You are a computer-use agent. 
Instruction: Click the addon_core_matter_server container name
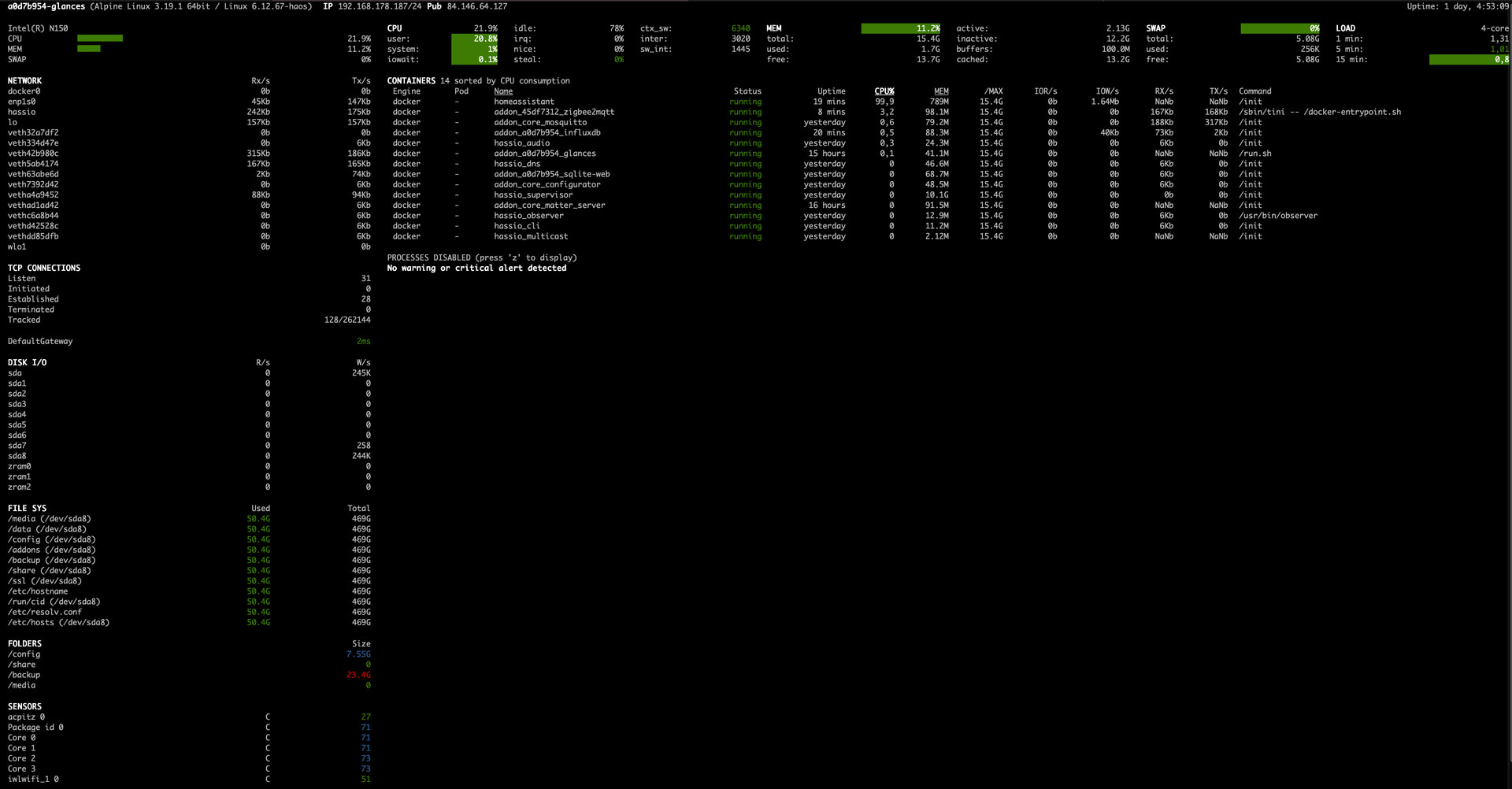(549, 206)
